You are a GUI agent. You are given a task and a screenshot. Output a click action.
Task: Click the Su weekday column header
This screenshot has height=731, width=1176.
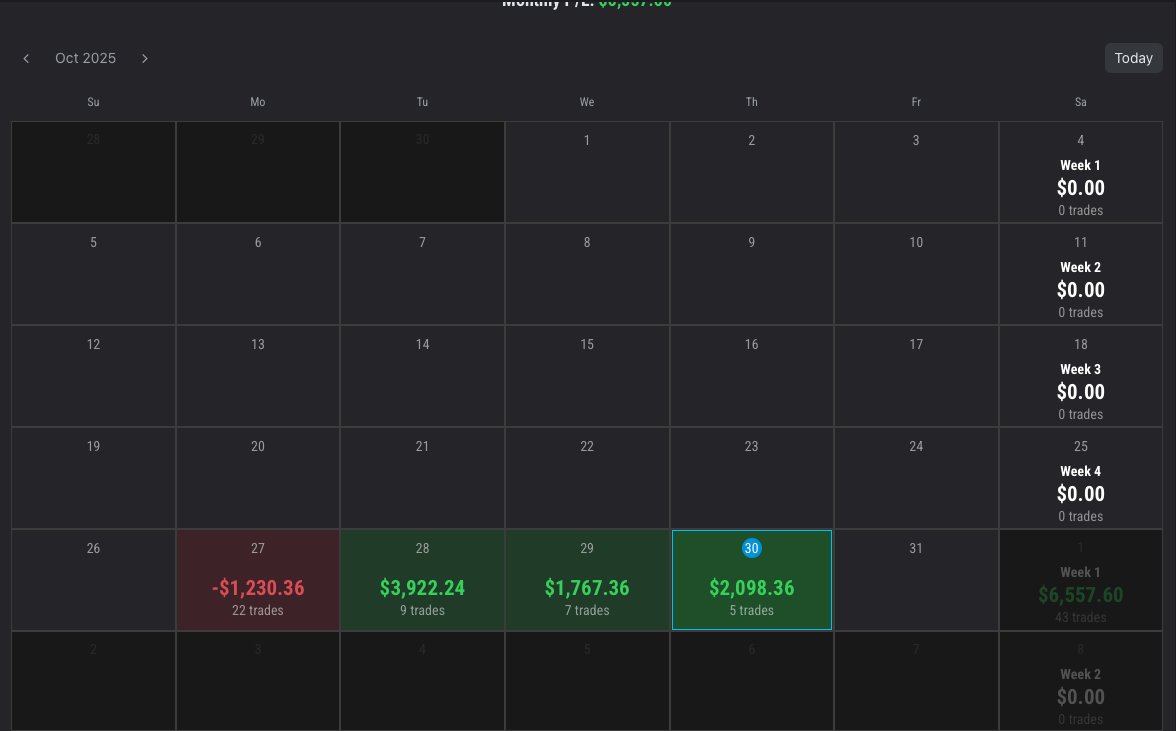93,101
